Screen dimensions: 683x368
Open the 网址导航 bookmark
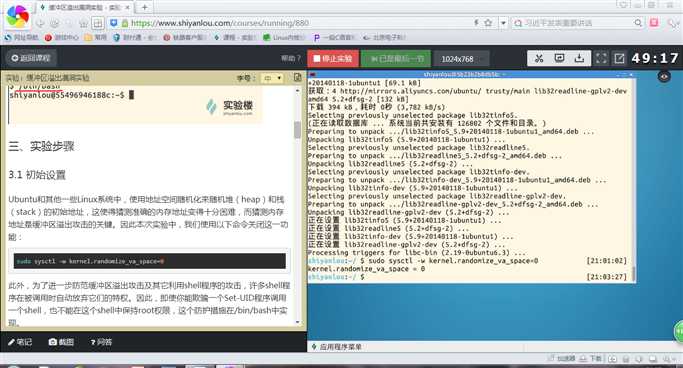coord(21,37)
